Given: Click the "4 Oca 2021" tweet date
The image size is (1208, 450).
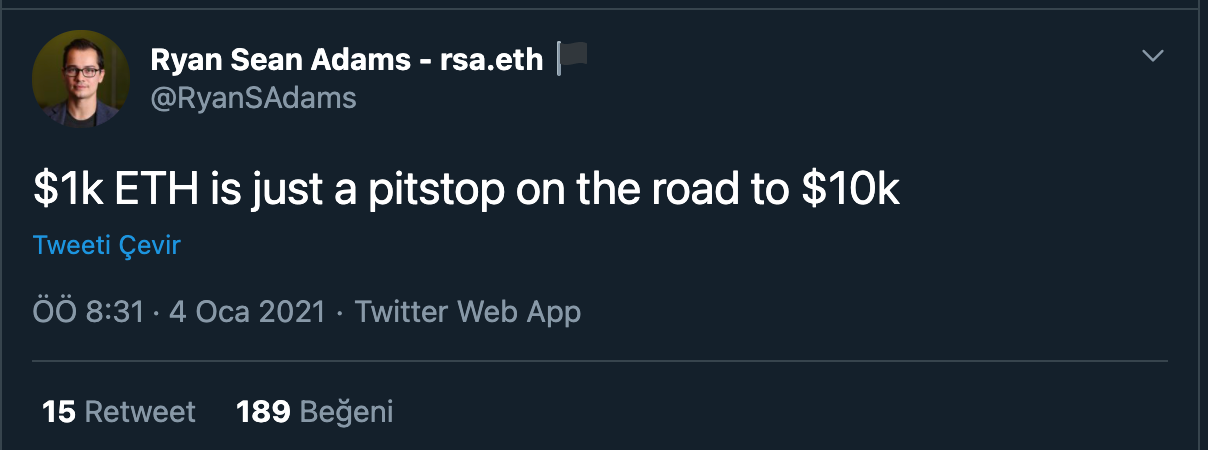Looking at the screenshot, I should coord(247,312).
